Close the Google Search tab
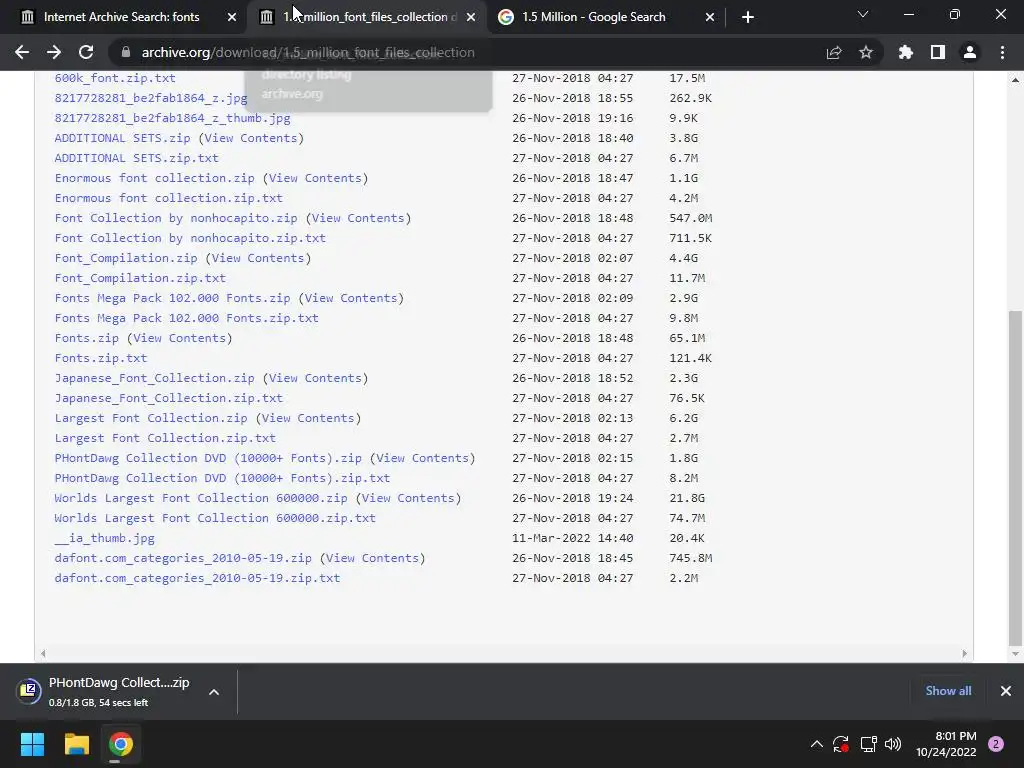 [x=710, y=17]
